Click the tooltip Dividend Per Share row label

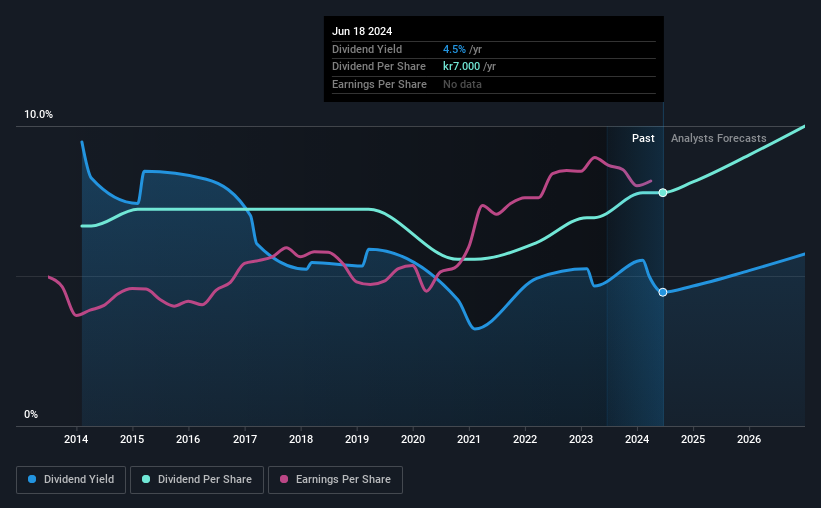coord(379,67)
